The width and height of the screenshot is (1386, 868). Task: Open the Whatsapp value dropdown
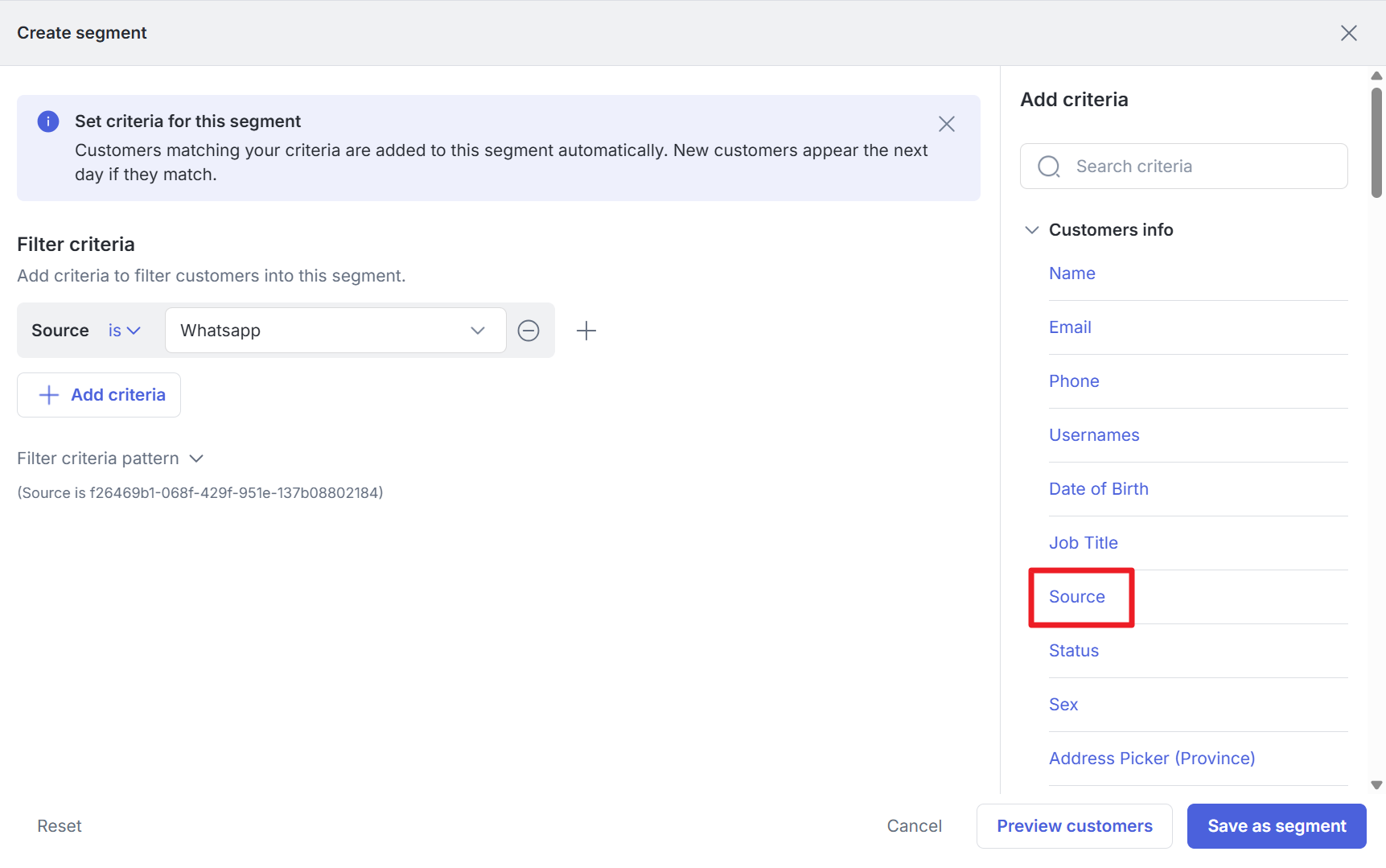tap(335, 331)
